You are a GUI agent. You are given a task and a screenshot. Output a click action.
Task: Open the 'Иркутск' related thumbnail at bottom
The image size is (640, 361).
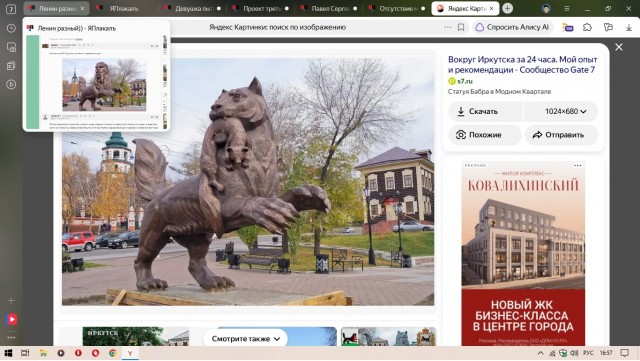coord(136,336)
